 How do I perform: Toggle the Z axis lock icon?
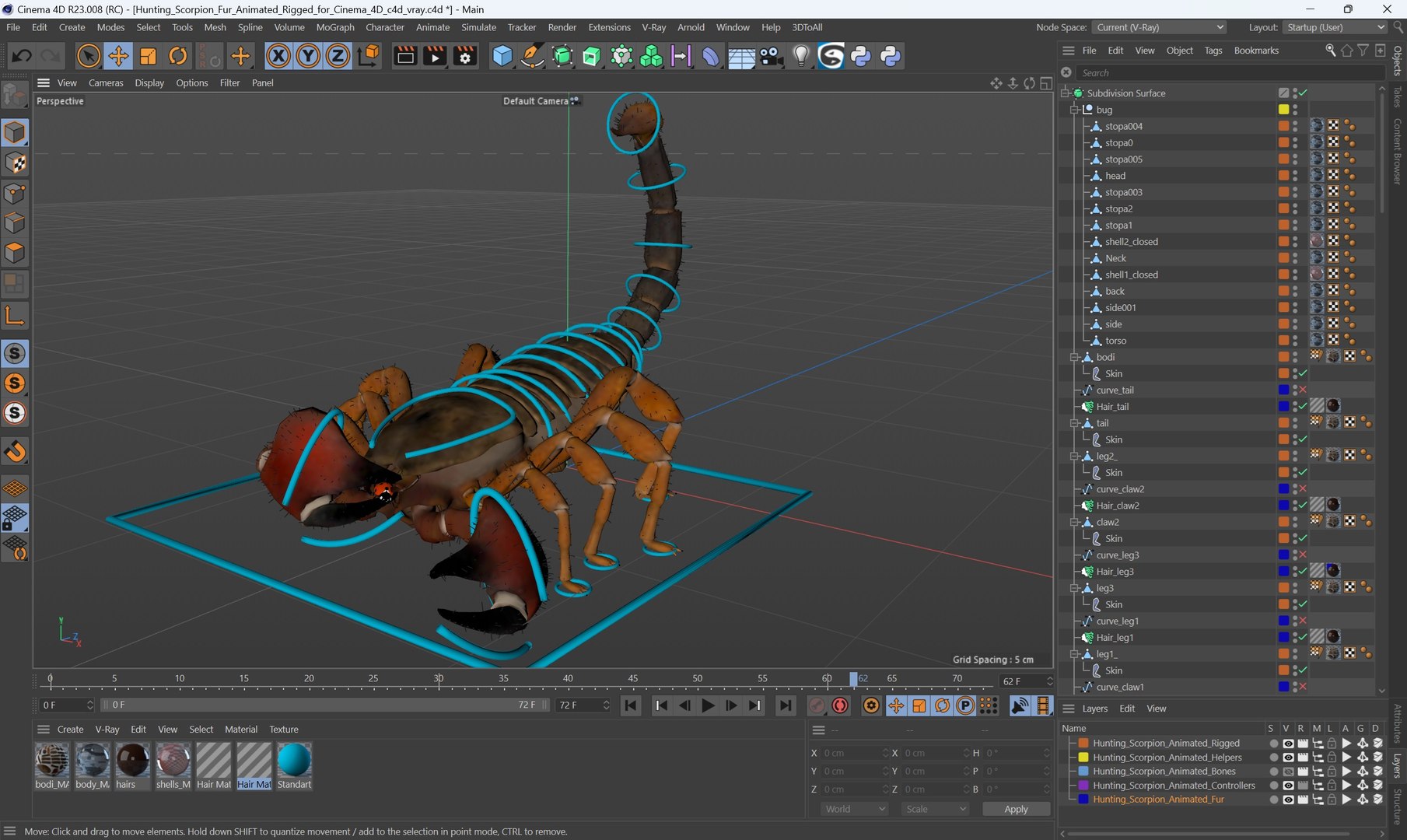pos(338,56)
